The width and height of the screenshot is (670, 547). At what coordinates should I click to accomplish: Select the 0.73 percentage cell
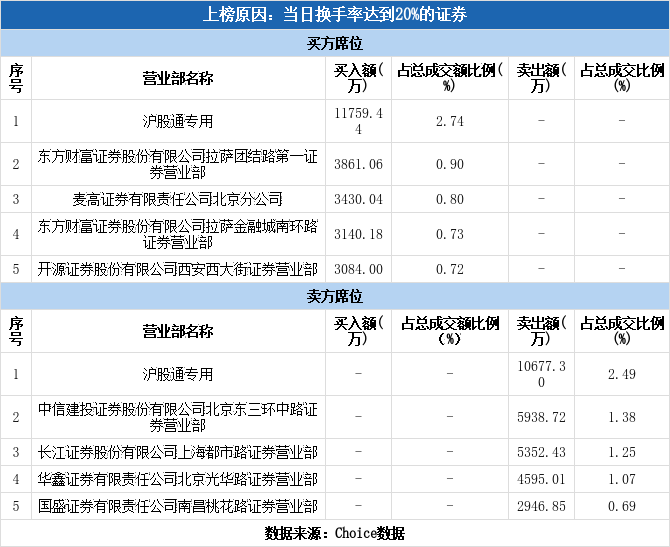pos(450,234)
